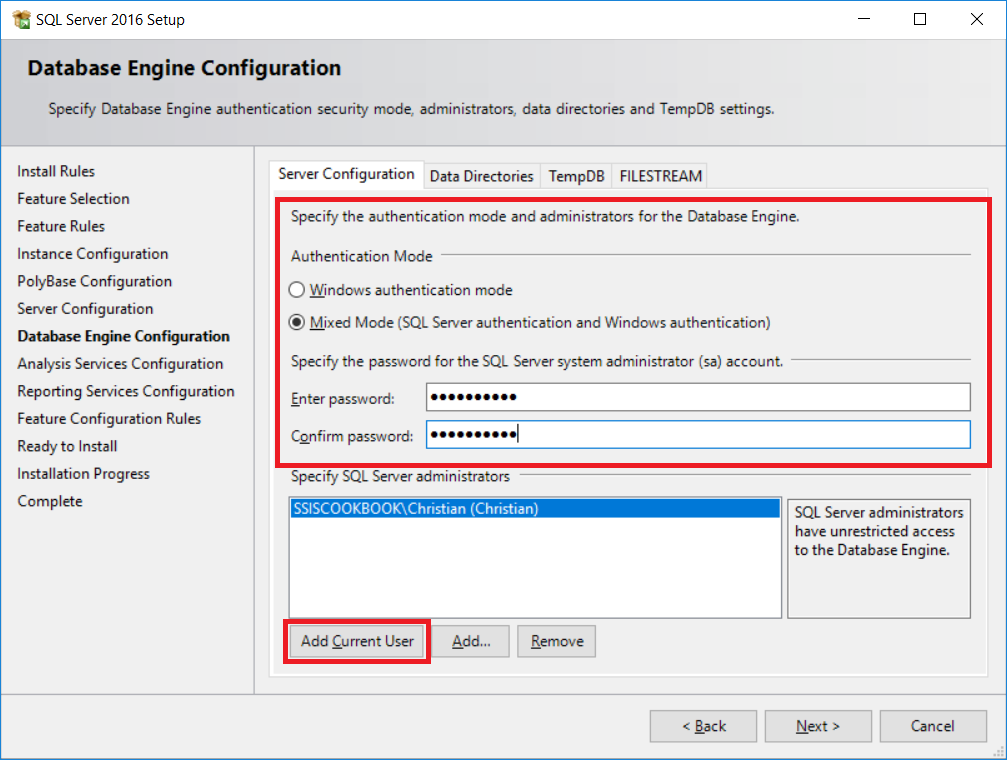Minimize the setup window
1007x760 pixels.
864,19
